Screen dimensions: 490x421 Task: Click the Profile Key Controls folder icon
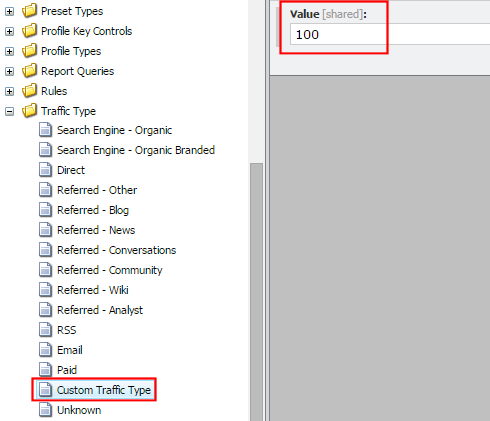tap(29, 31)
